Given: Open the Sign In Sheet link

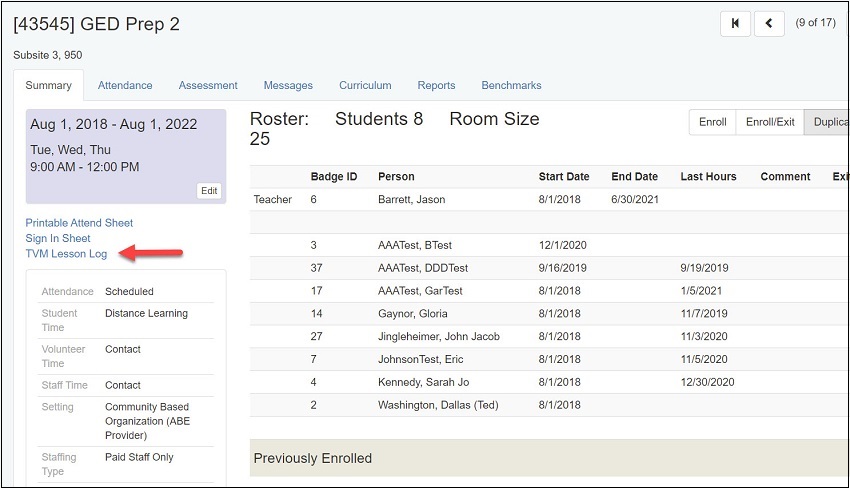Looking at the screenshot, I should tap(58, 239).
